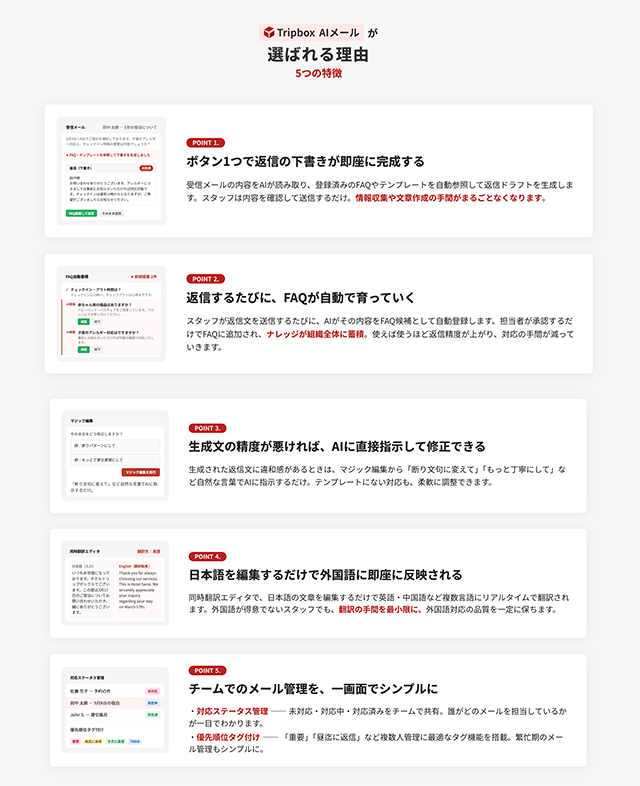
Task: Click the POINT 1 mail mockup thumbnail
Action: (111, 171)
